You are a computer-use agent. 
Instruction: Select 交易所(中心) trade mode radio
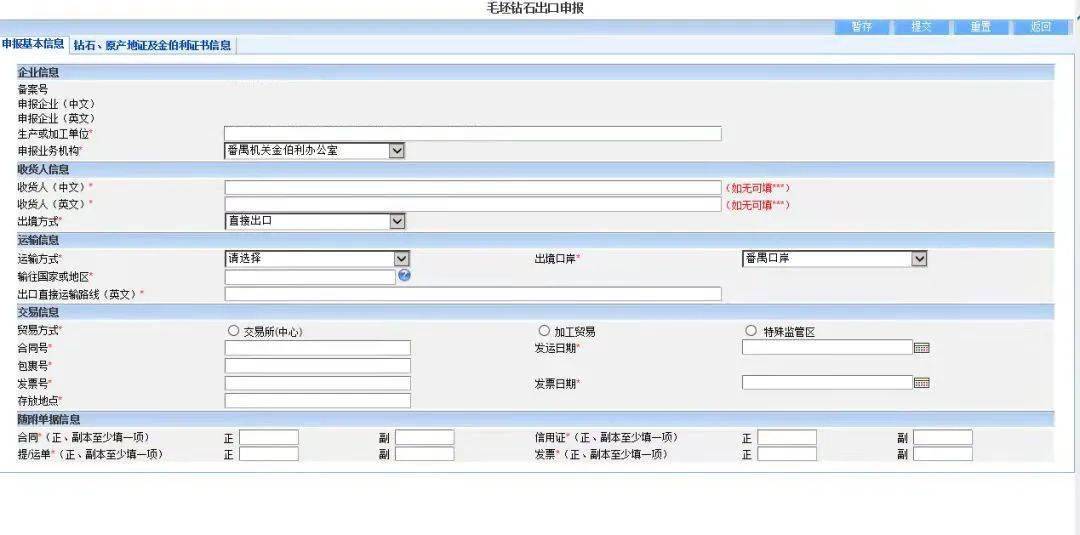coord(233,331)
